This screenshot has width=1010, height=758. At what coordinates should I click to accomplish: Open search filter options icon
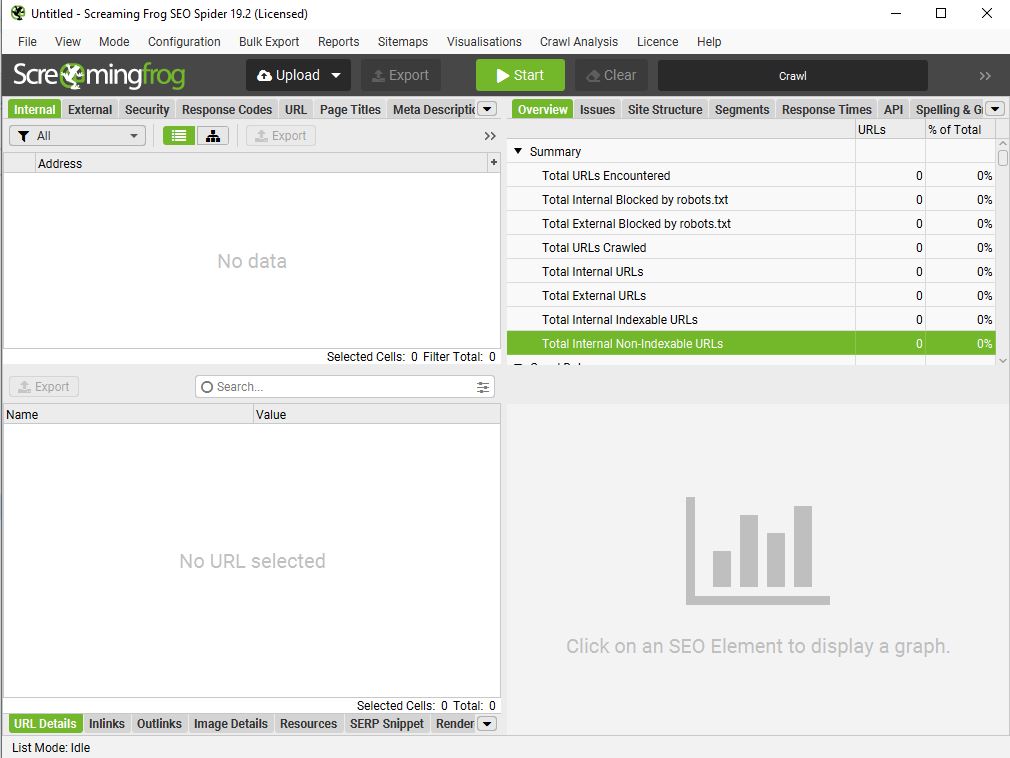[x=482, y=387]
